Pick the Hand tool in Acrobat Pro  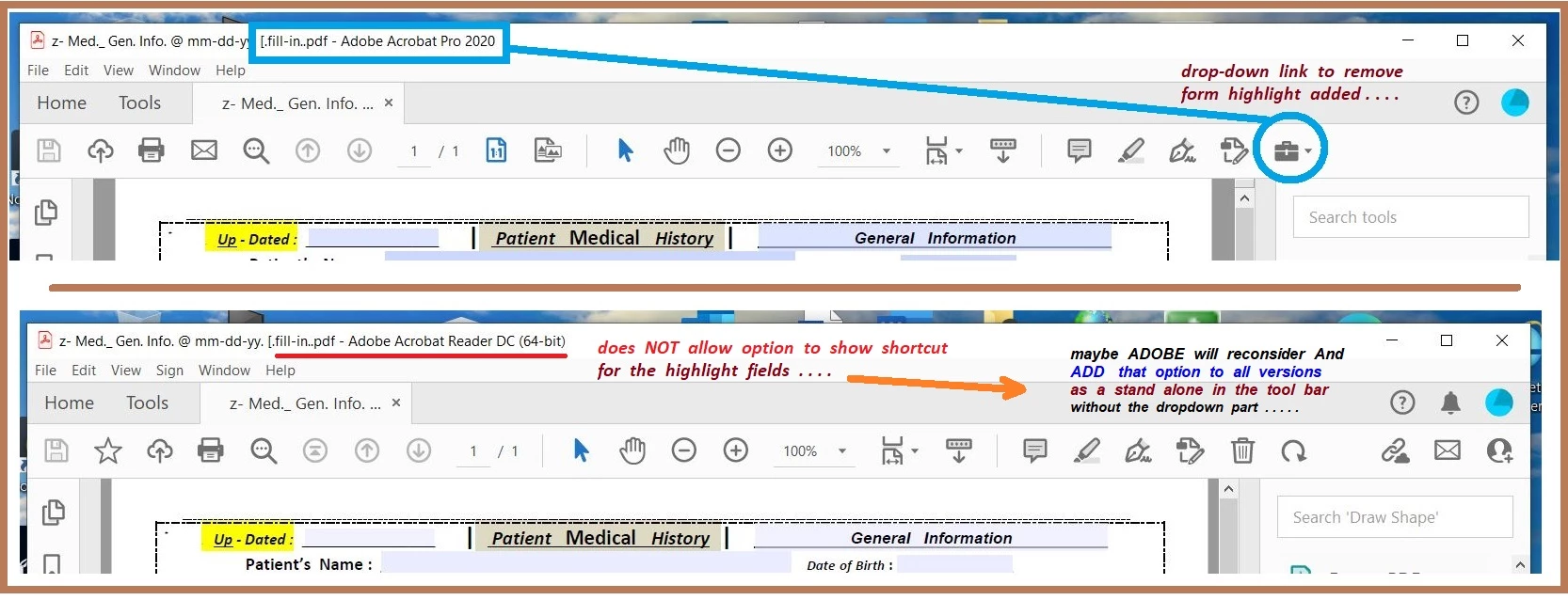[677, 150]
